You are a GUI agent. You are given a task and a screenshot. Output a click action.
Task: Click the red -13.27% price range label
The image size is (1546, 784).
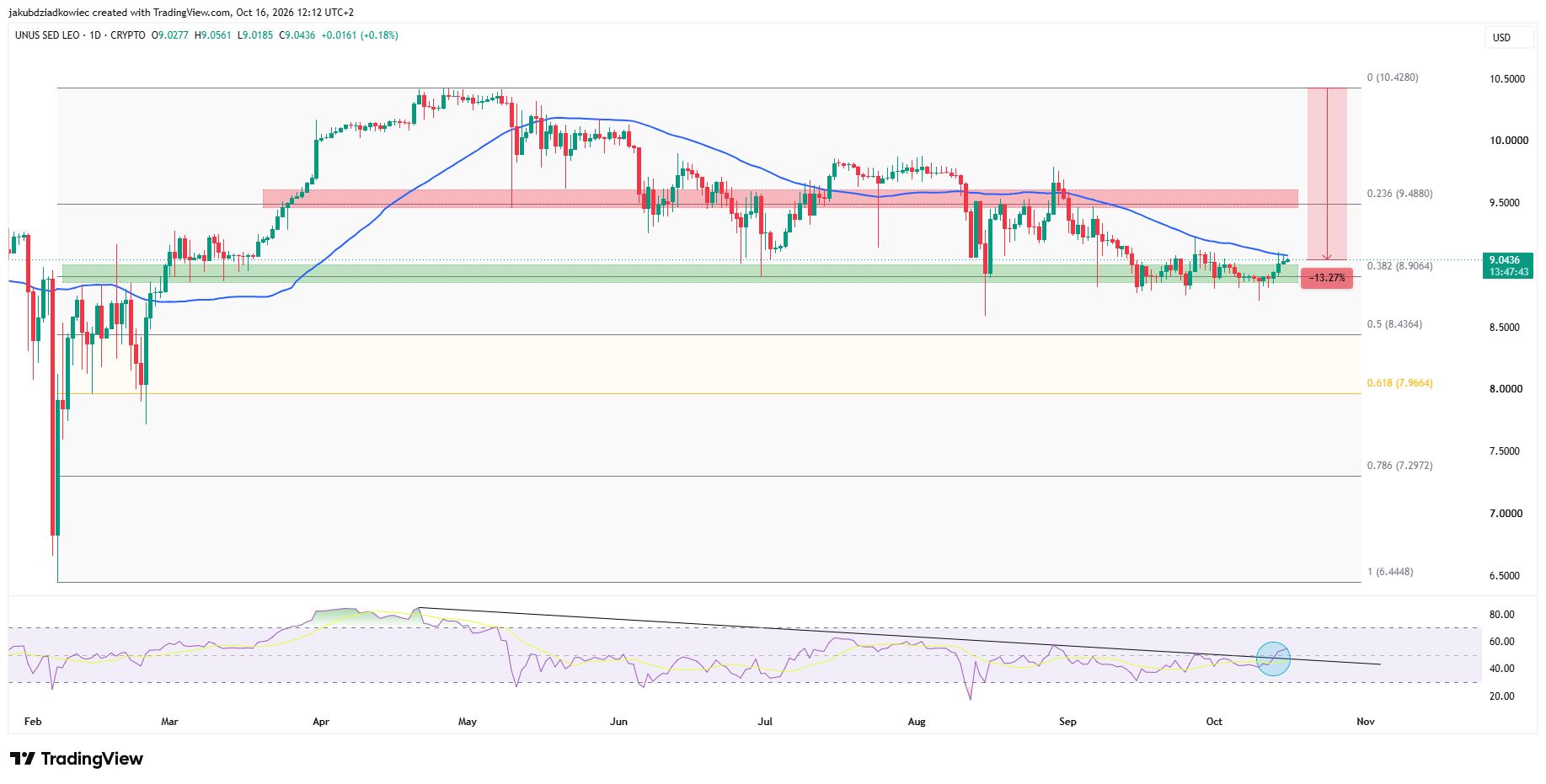[x=1327, y=278]
